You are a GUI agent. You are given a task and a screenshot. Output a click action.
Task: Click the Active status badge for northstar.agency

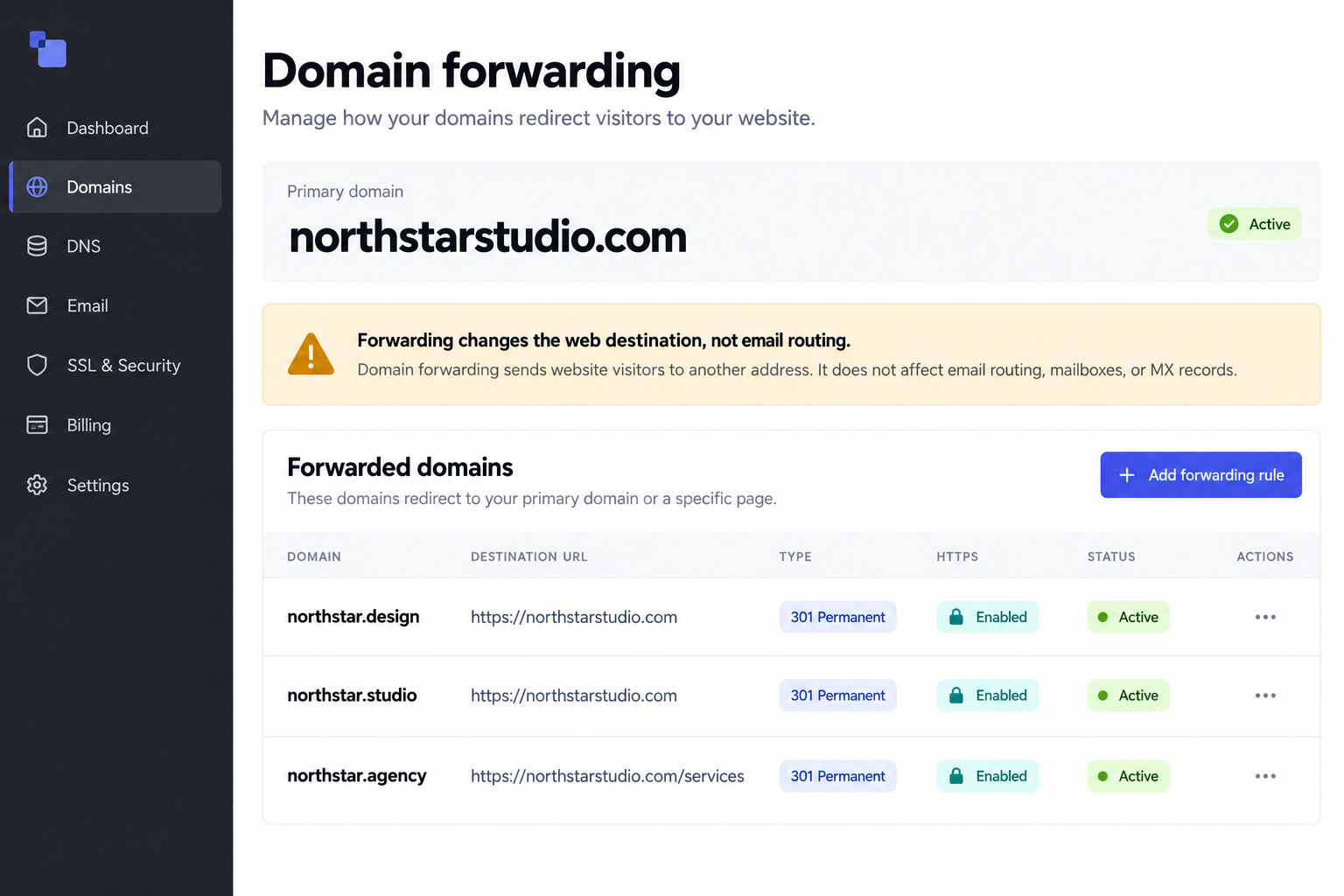click(x=1128, y=776)
